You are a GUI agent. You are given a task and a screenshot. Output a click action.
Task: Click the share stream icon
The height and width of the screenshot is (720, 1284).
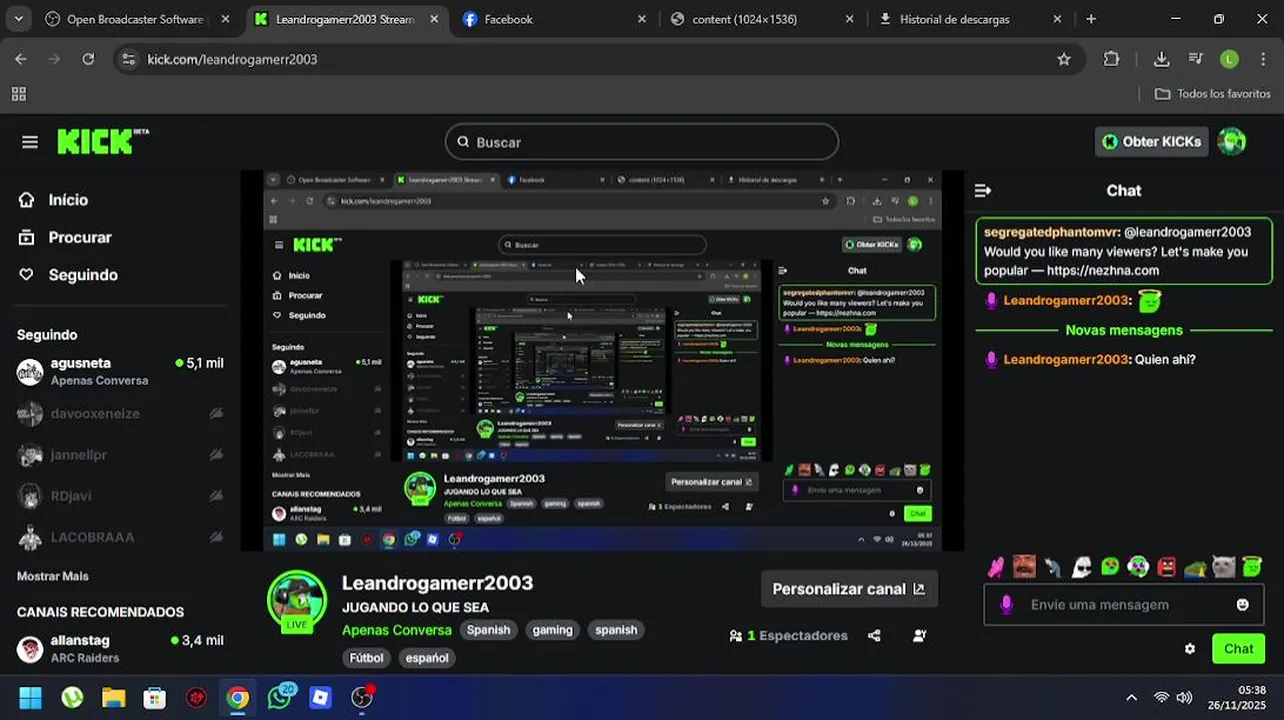pyautogui.click(x=874, y=636)
